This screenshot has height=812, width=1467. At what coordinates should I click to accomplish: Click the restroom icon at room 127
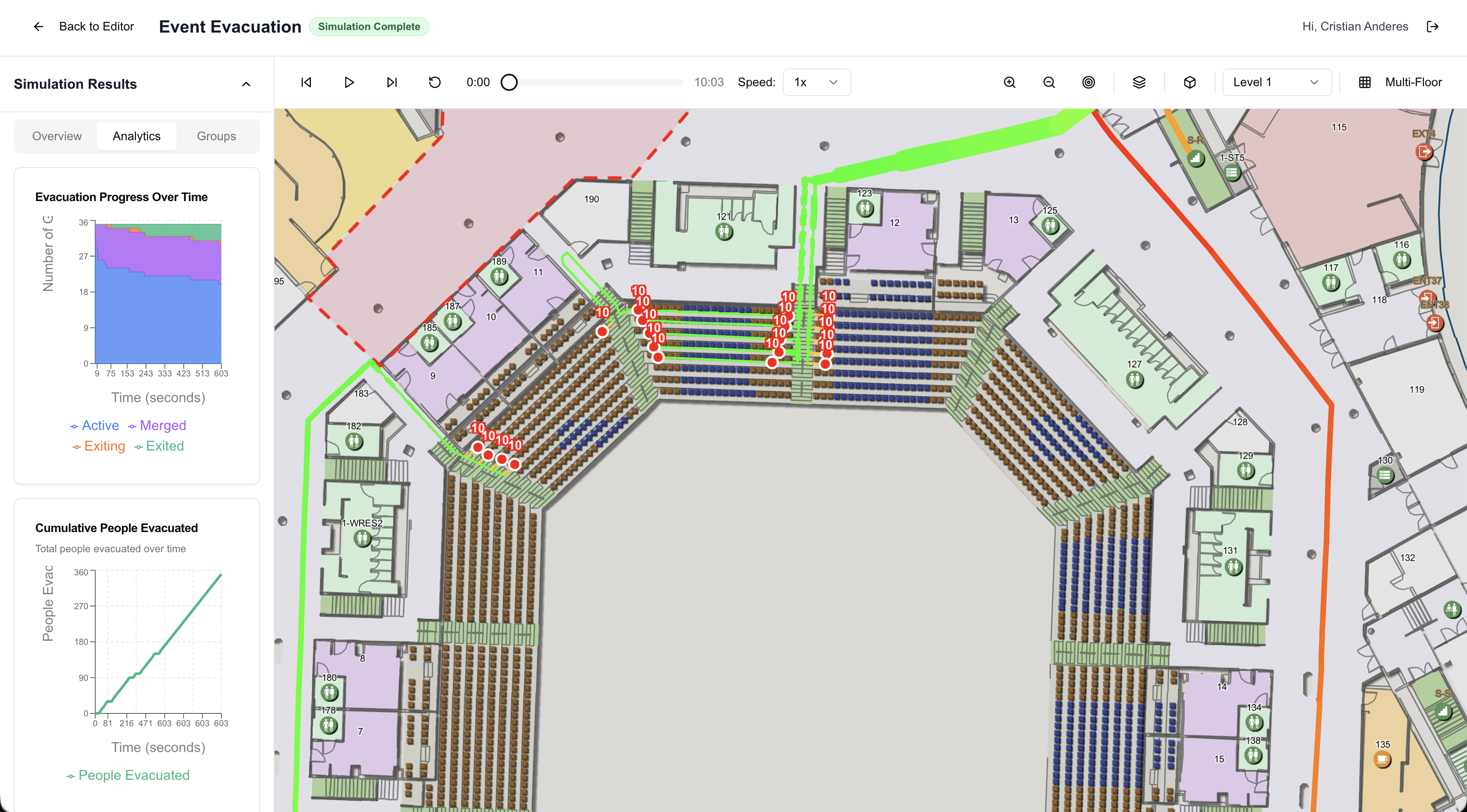point(1135,379)
